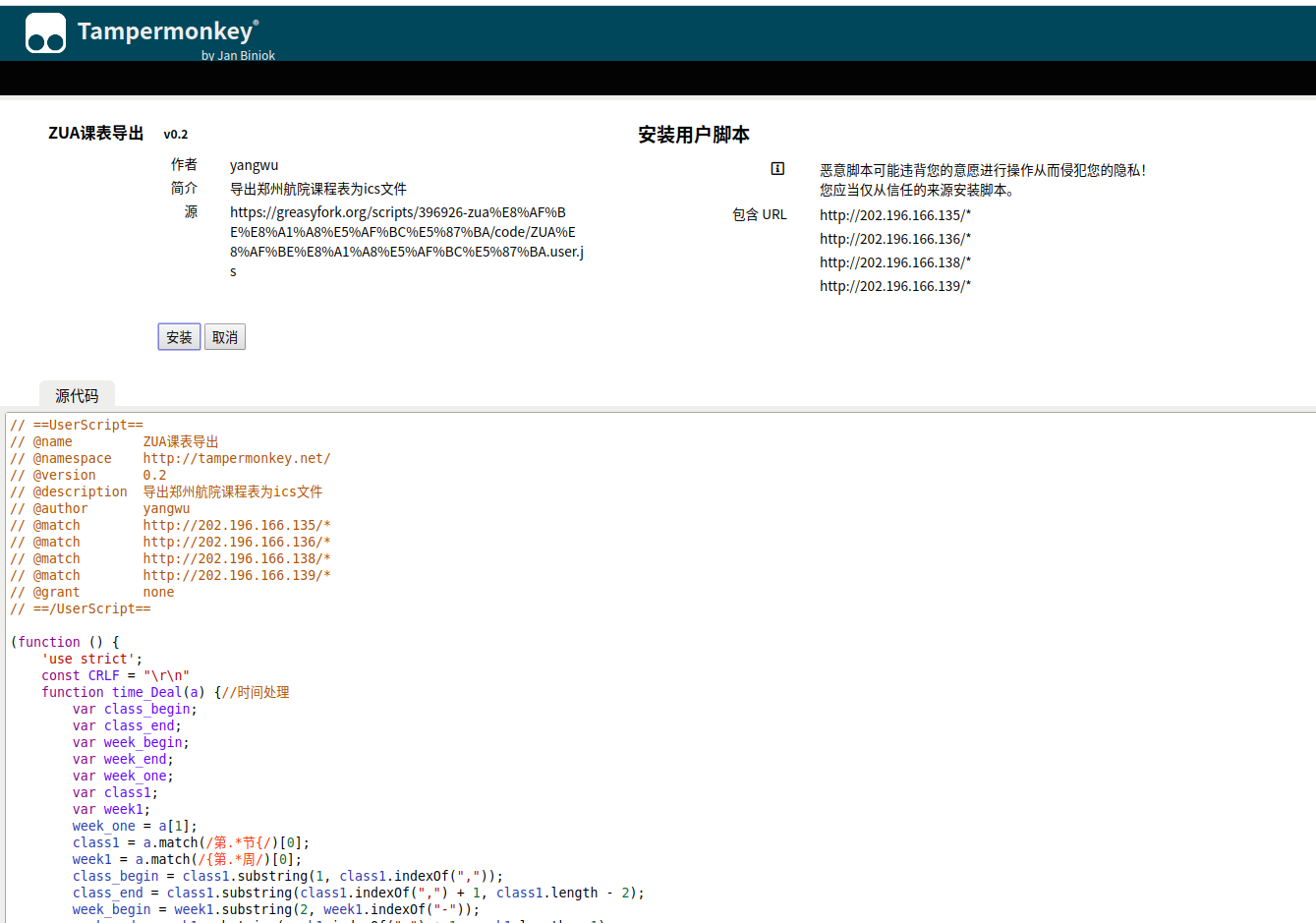Click the 安装 install button
The height and width of the screenshot is (923, 1316).
pyautogui.click(x=179, y=337)
